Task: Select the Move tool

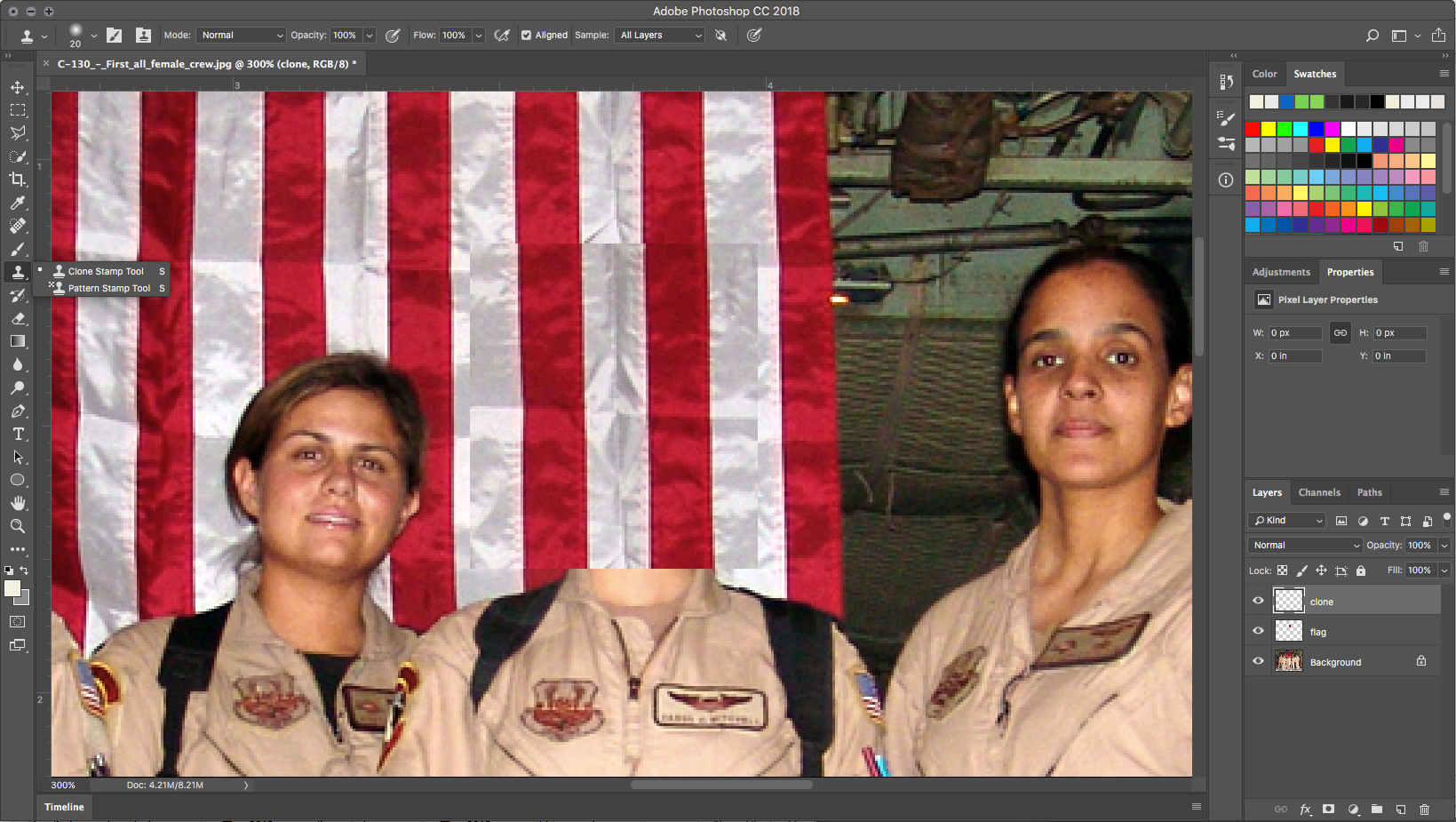Action: [x=18, y=87]
